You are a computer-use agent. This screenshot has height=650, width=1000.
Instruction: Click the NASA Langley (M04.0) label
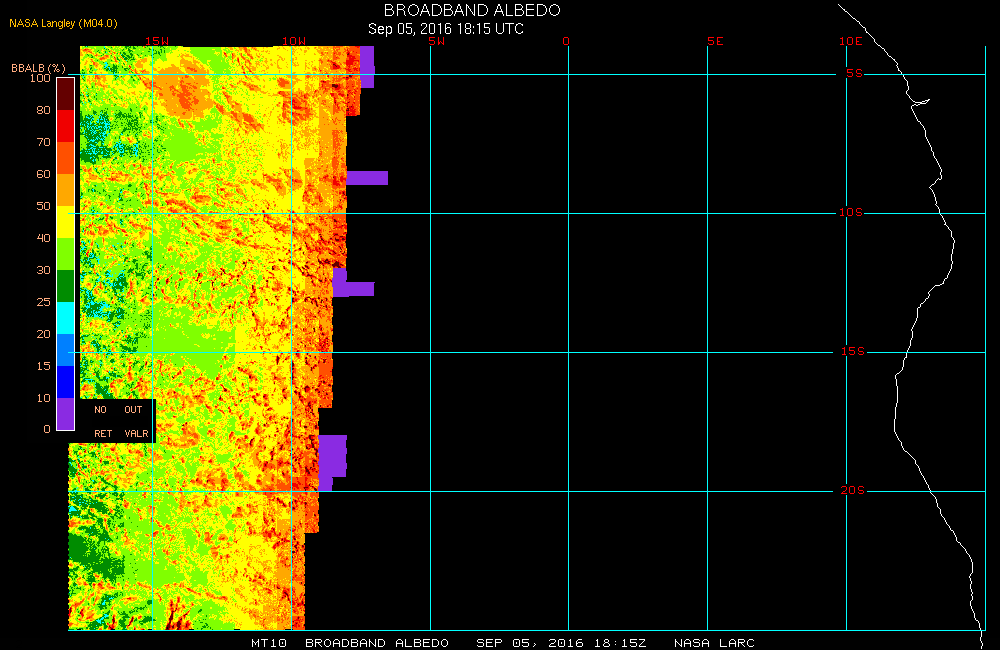tap(56, 22)
